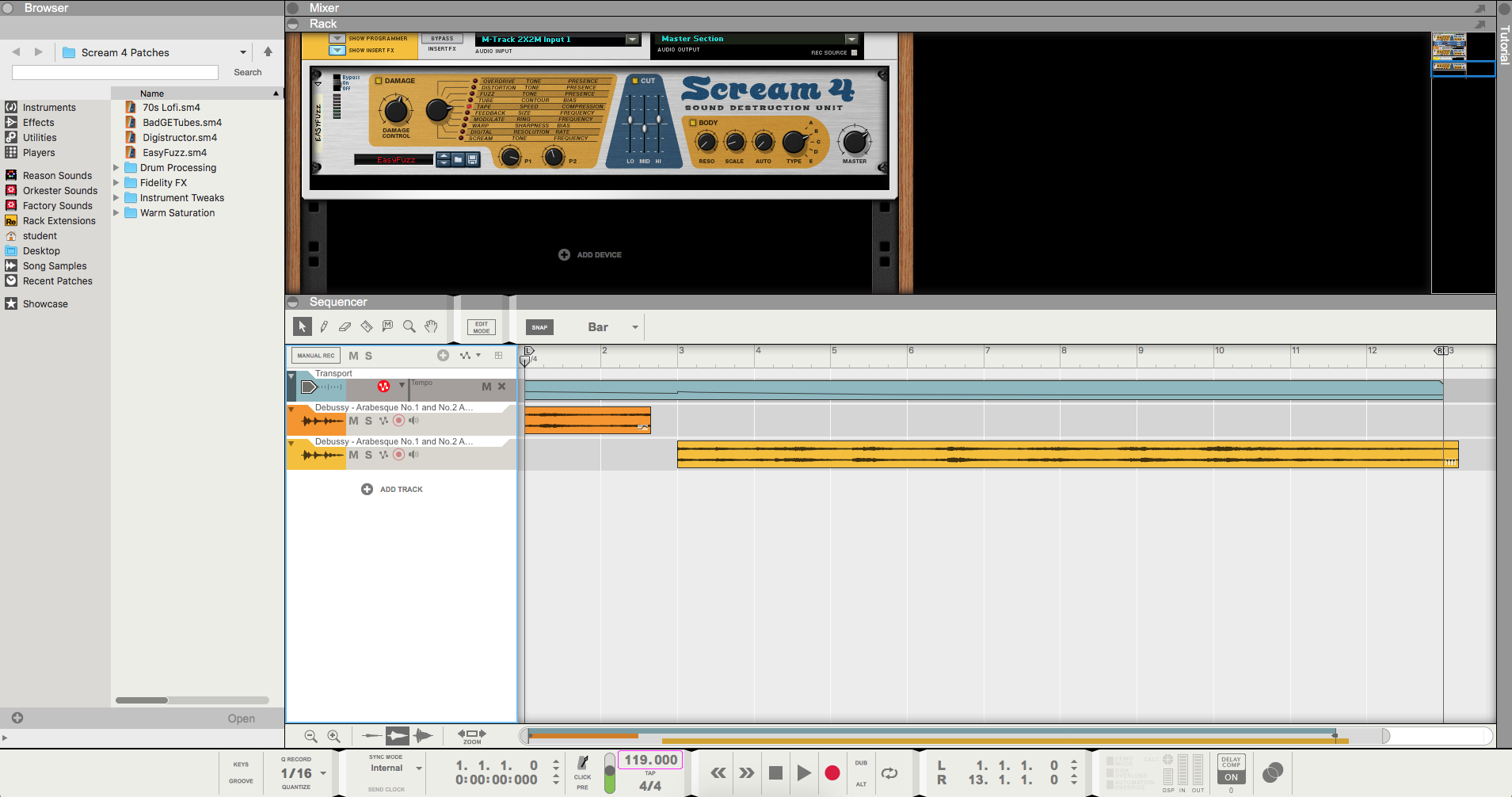Click the tempo automation icon on the Transport track
This screenshot has width=1512, height=797.
[384, 387]
